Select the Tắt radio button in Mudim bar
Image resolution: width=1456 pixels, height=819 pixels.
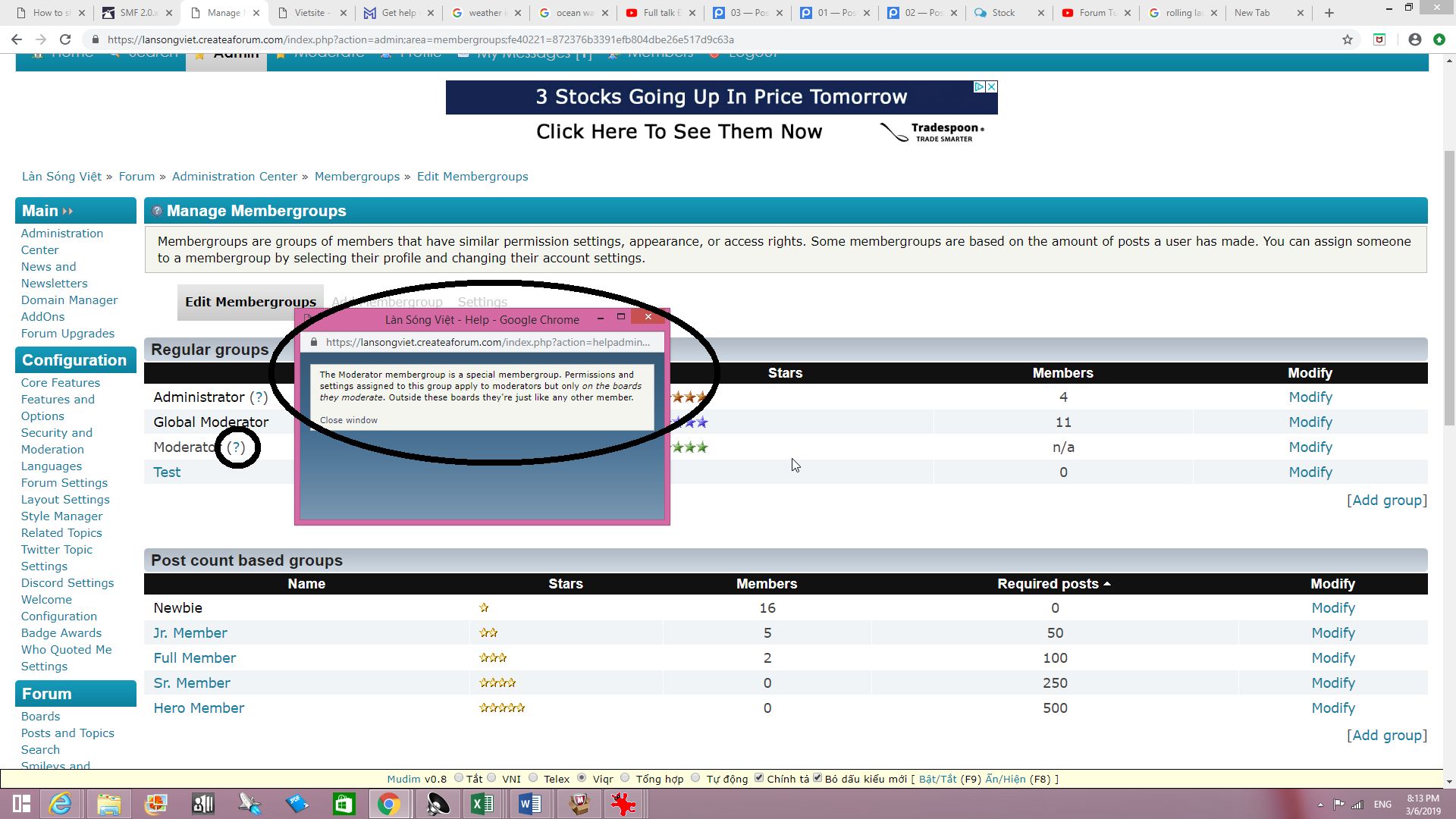459,777
